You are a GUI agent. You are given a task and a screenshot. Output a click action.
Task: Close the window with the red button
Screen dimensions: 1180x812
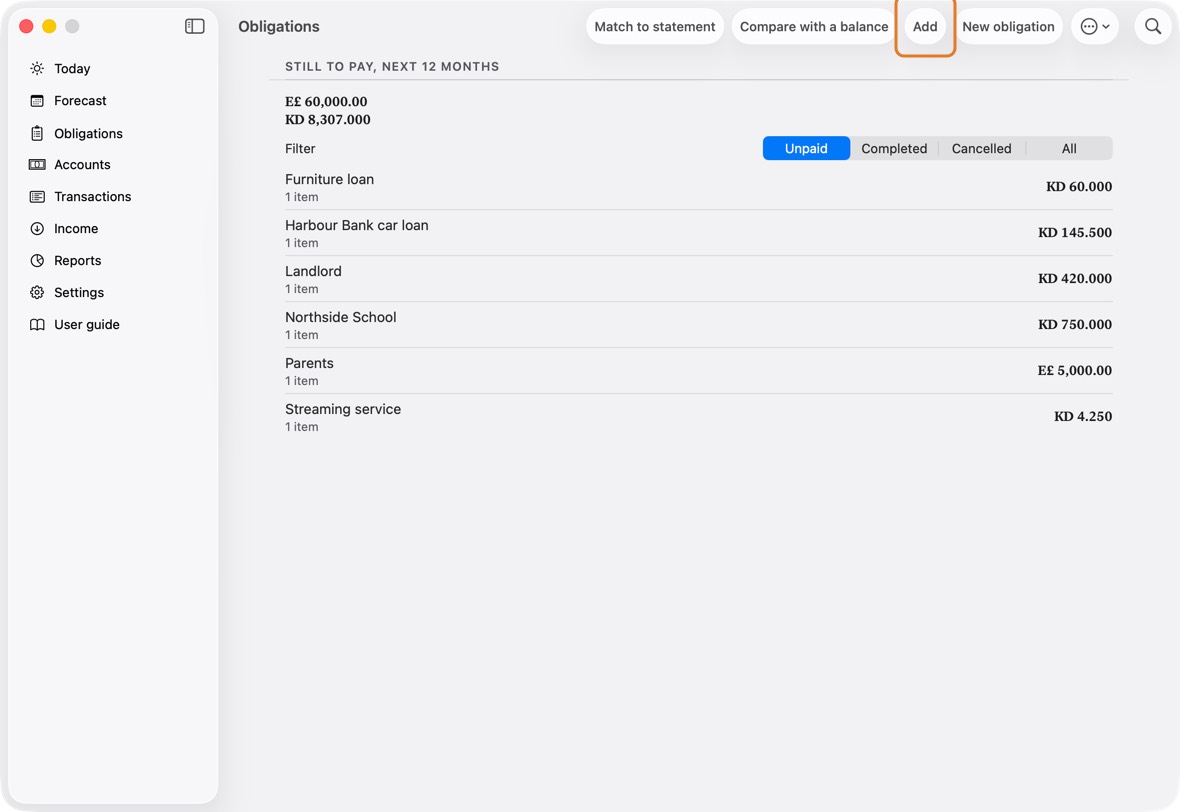(x=26, y=26)
